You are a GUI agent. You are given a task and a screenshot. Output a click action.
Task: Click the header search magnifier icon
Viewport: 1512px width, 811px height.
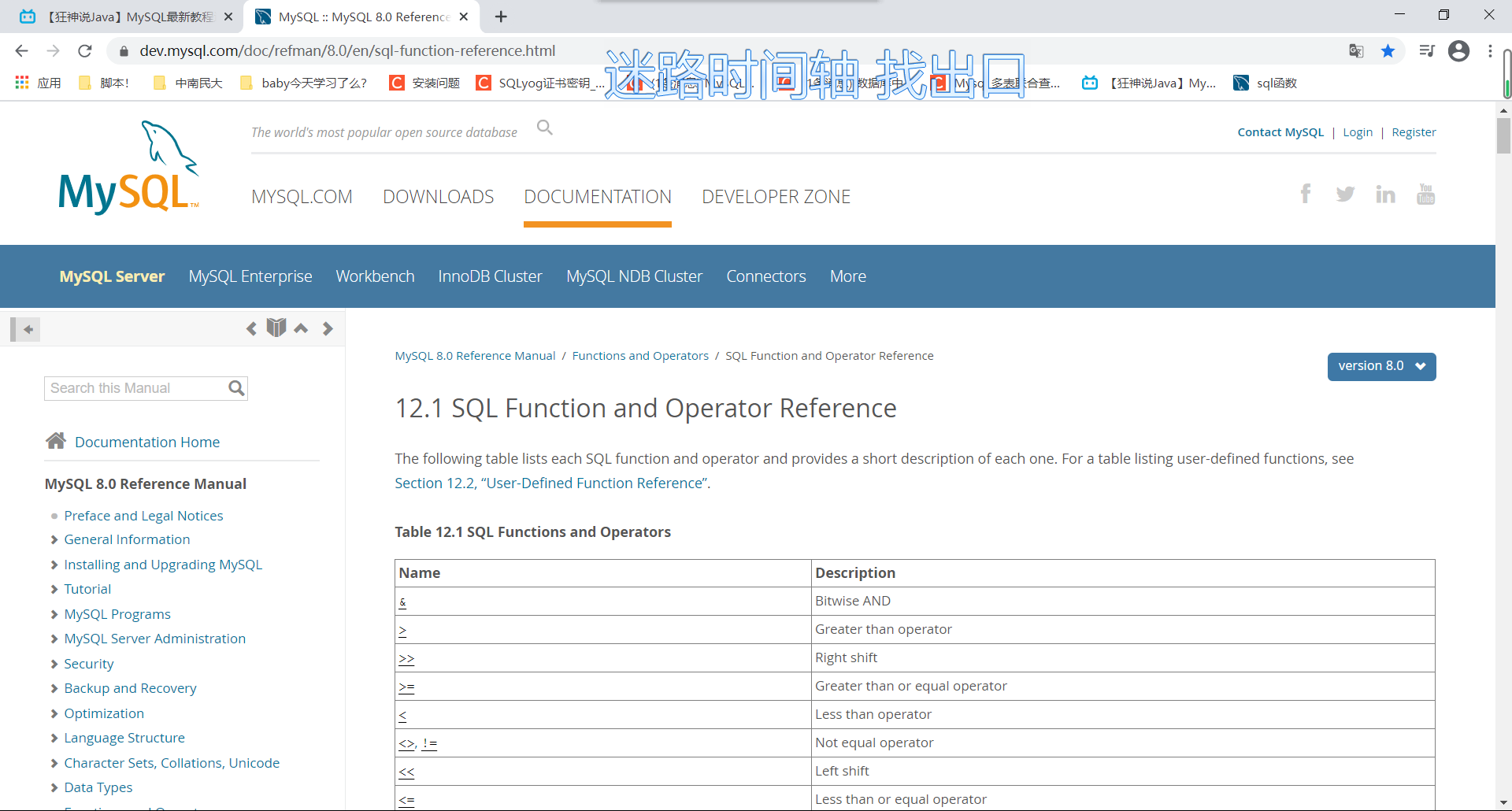click(x=544, y=128)
